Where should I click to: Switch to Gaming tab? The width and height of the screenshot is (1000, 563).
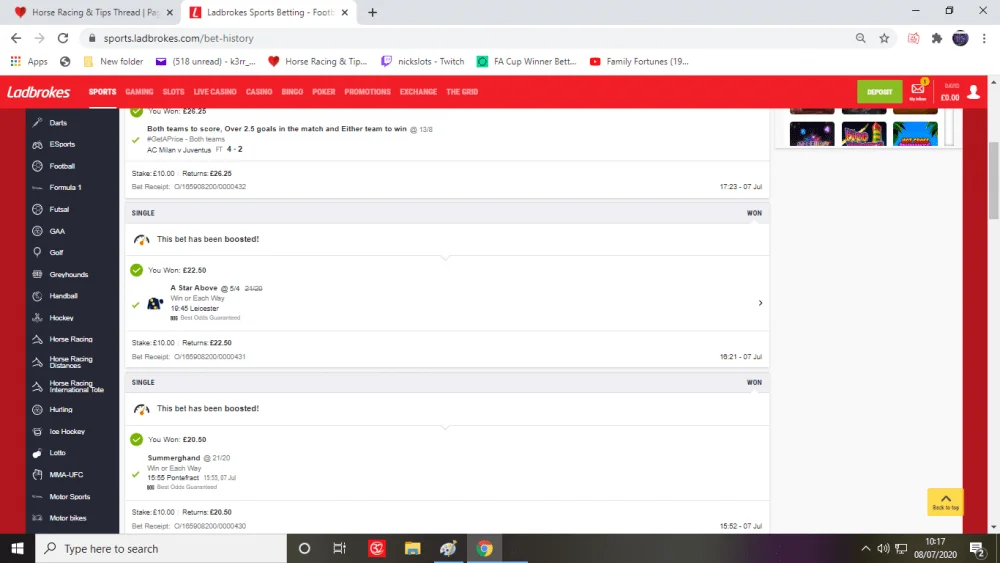pyautogui.click(x=139, y=92)
